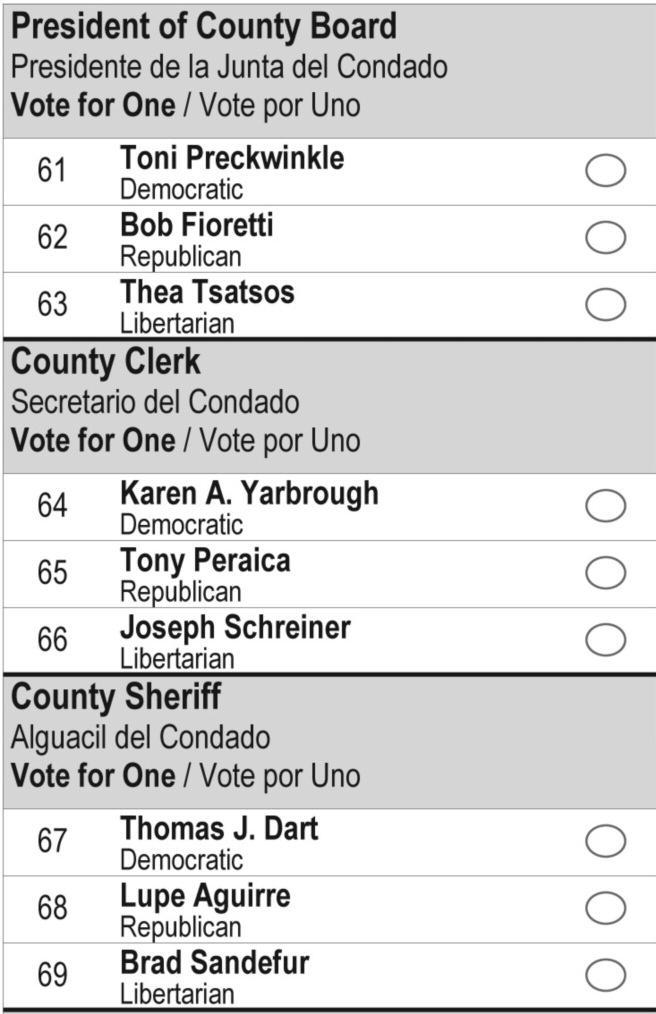Click the Brad Sandefur name text
Image resolution: width=656 pixels, height=1014 pixels.
coord(214,963)
